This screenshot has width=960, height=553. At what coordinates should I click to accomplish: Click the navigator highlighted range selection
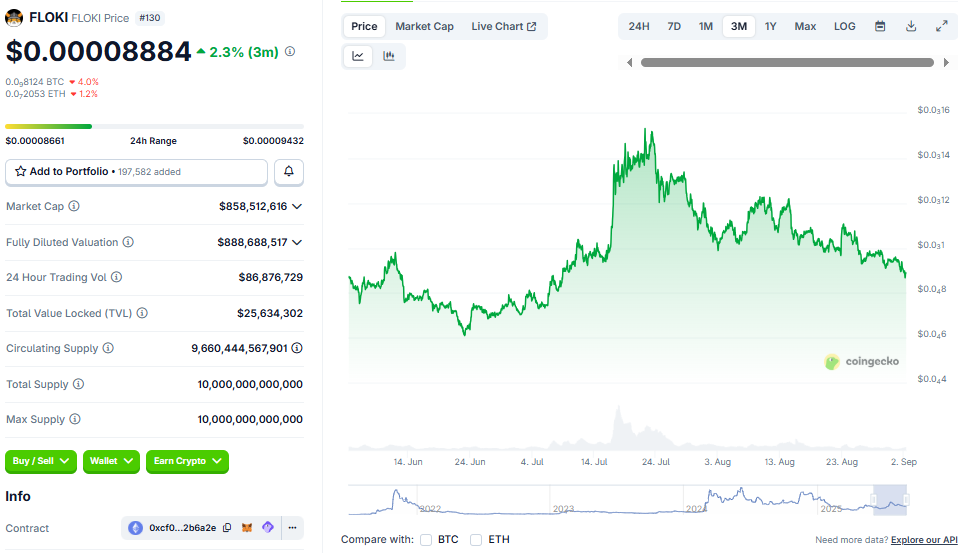[x=890, y=500]
